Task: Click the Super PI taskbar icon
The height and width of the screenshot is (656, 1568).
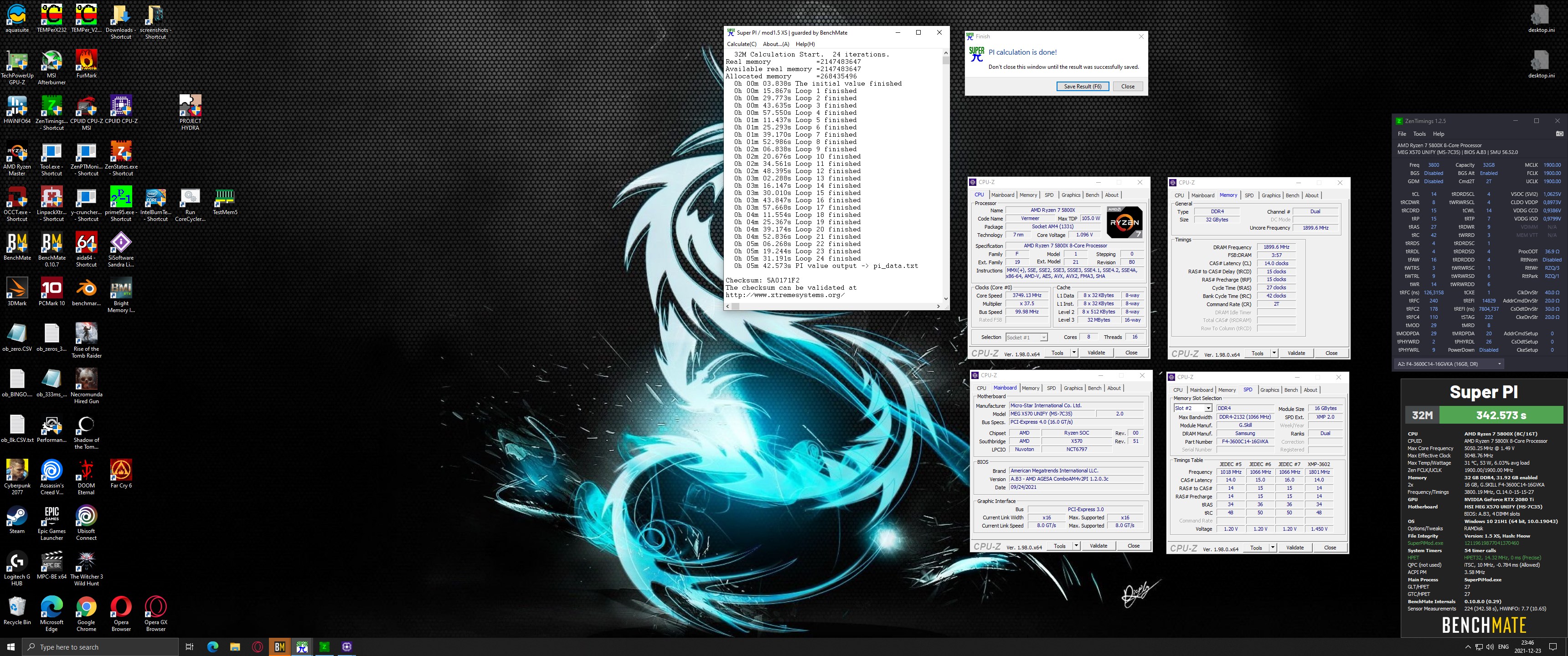Action: (x=302, y=647)
